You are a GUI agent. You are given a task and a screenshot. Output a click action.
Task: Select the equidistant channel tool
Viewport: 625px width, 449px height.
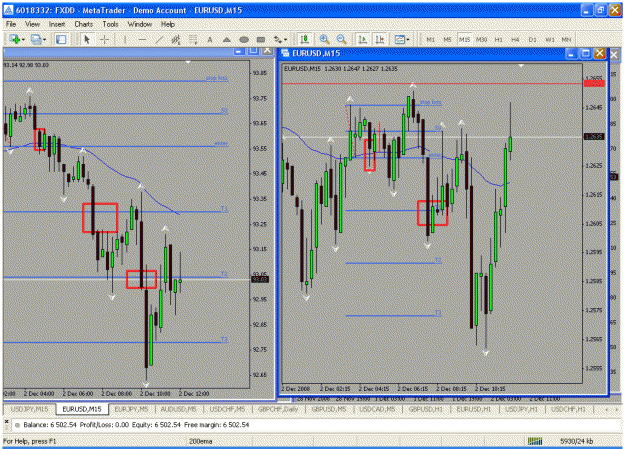click(176, 39)
